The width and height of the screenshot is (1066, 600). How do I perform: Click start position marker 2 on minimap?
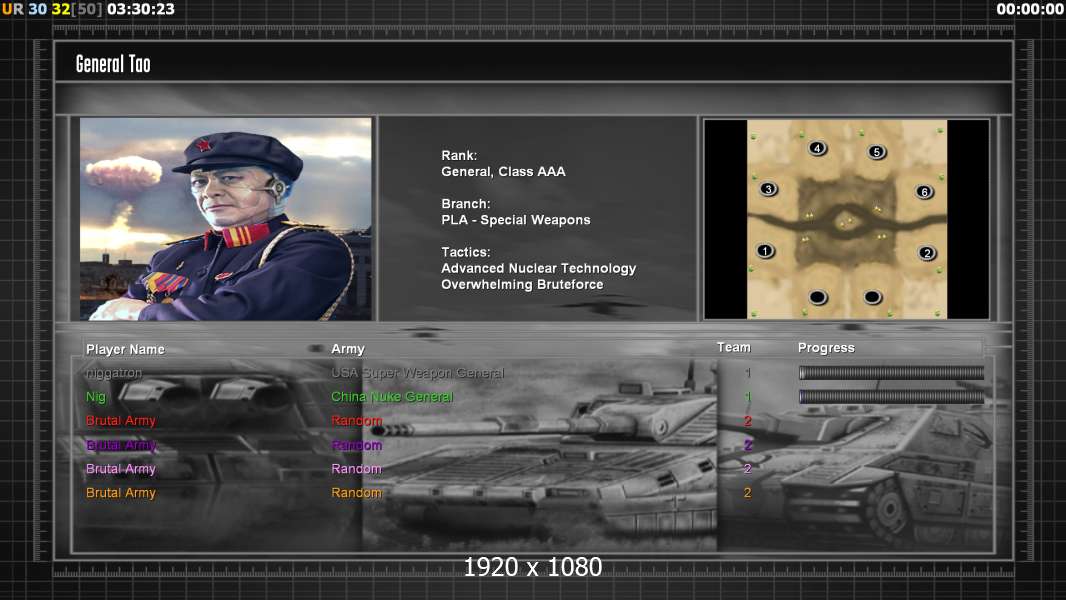[927, 253]
